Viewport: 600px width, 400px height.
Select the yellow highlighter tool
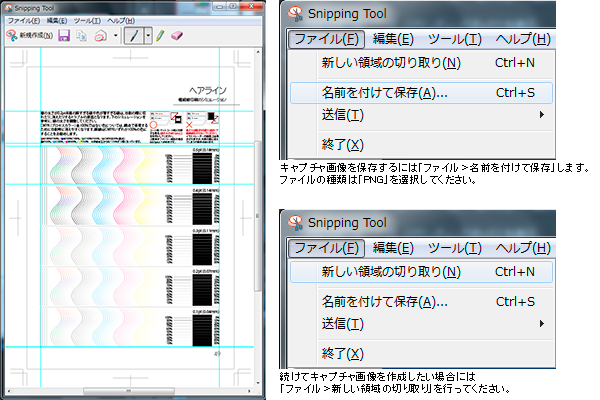[160, 36]
